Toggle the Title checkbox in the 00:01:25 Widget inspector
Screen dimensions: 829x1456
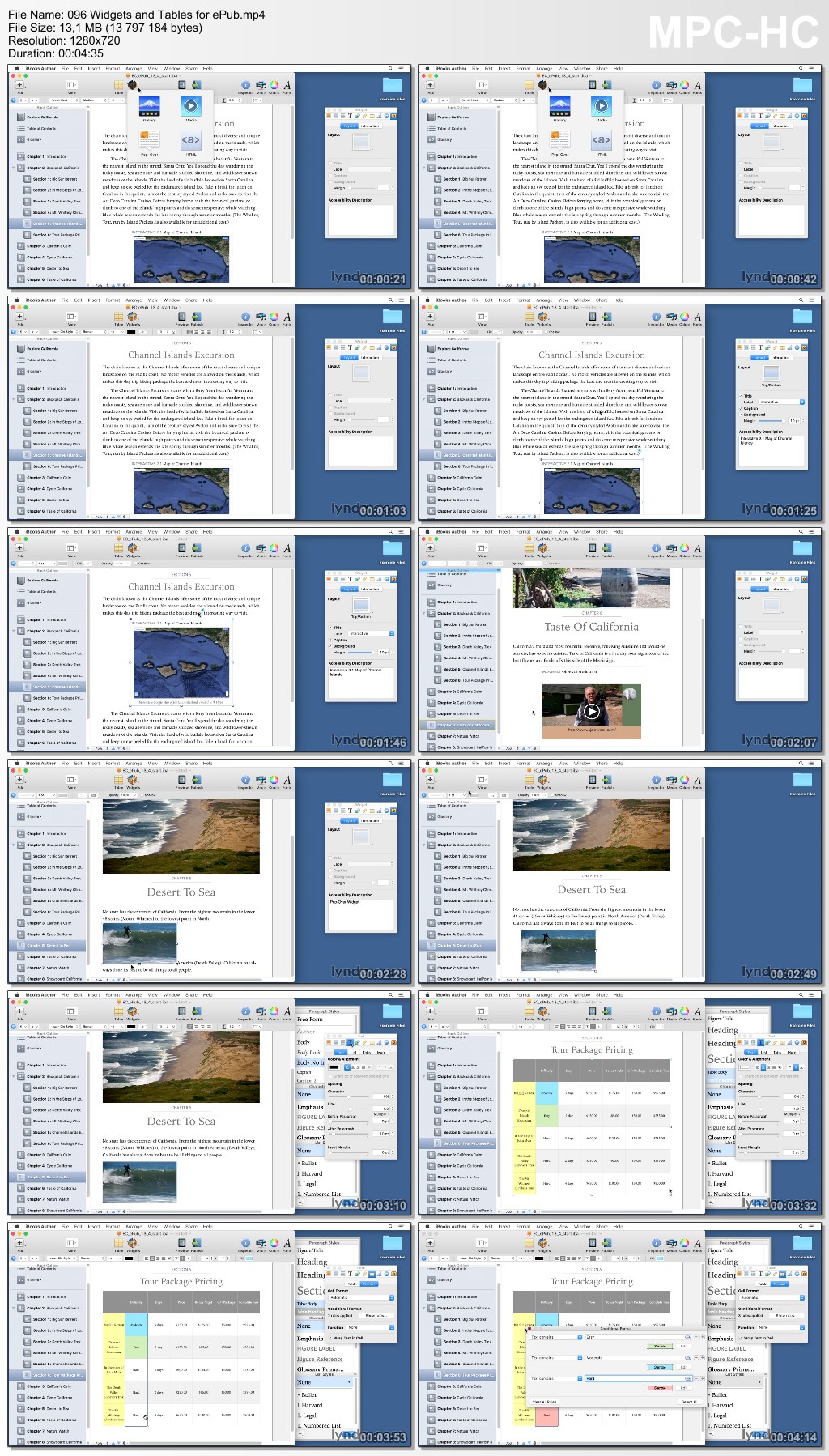point(740,395)
